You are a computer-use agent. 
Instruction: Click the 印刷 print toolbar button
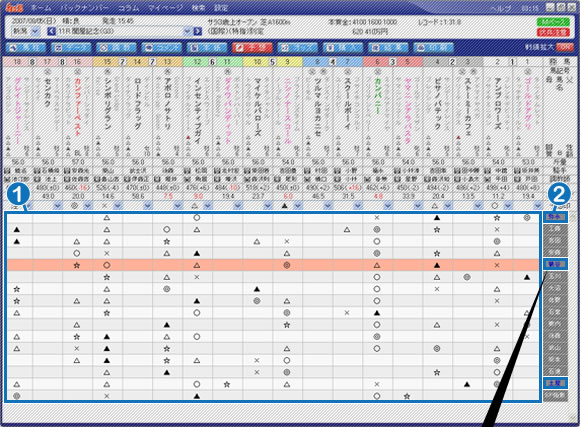434,47
